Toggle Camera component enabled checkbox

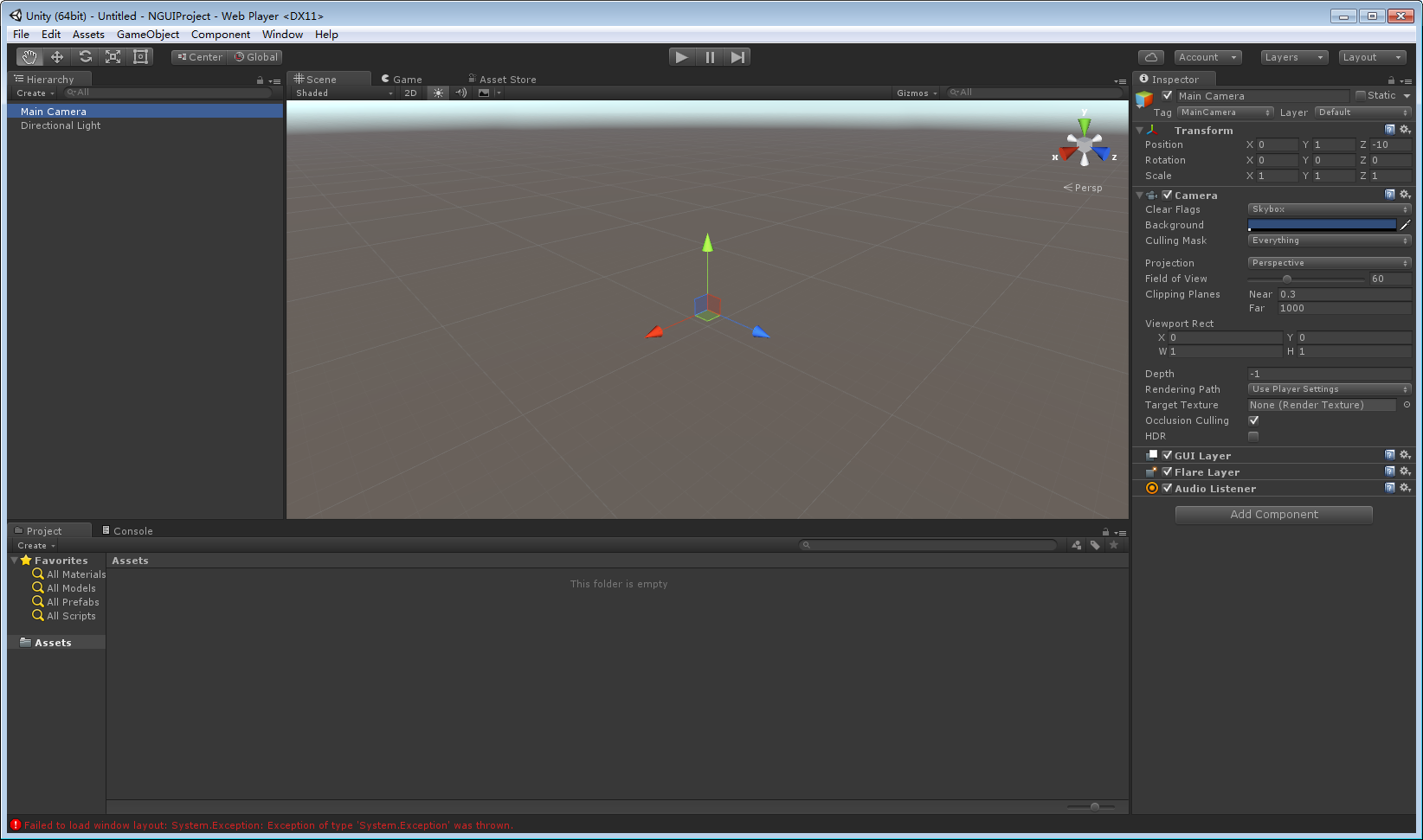[x=1167, y=196]
